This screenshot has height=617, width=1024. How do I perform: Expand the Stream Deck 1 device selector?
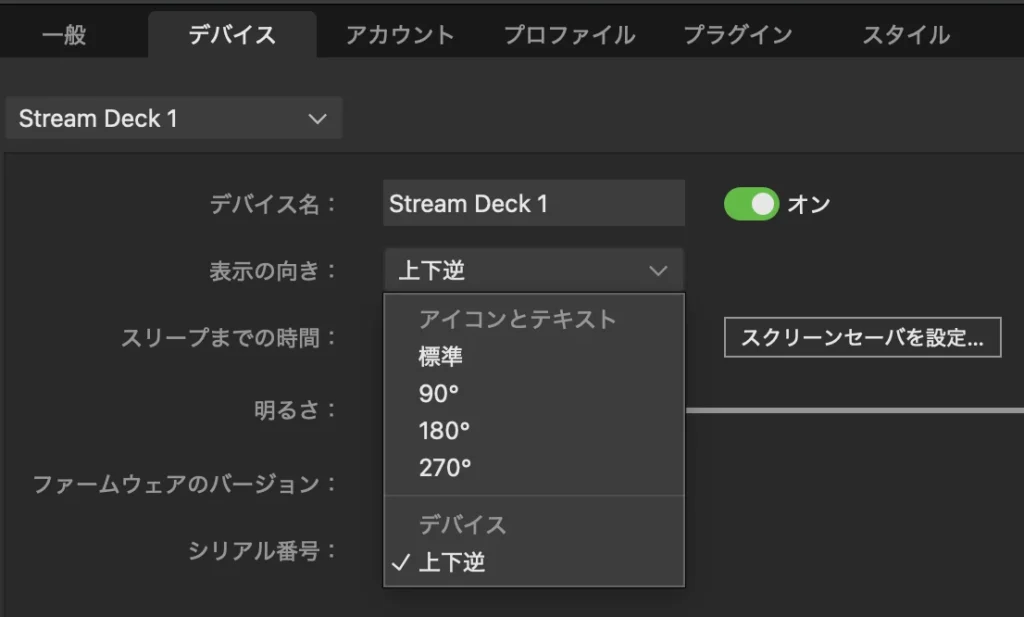point(174,118)
